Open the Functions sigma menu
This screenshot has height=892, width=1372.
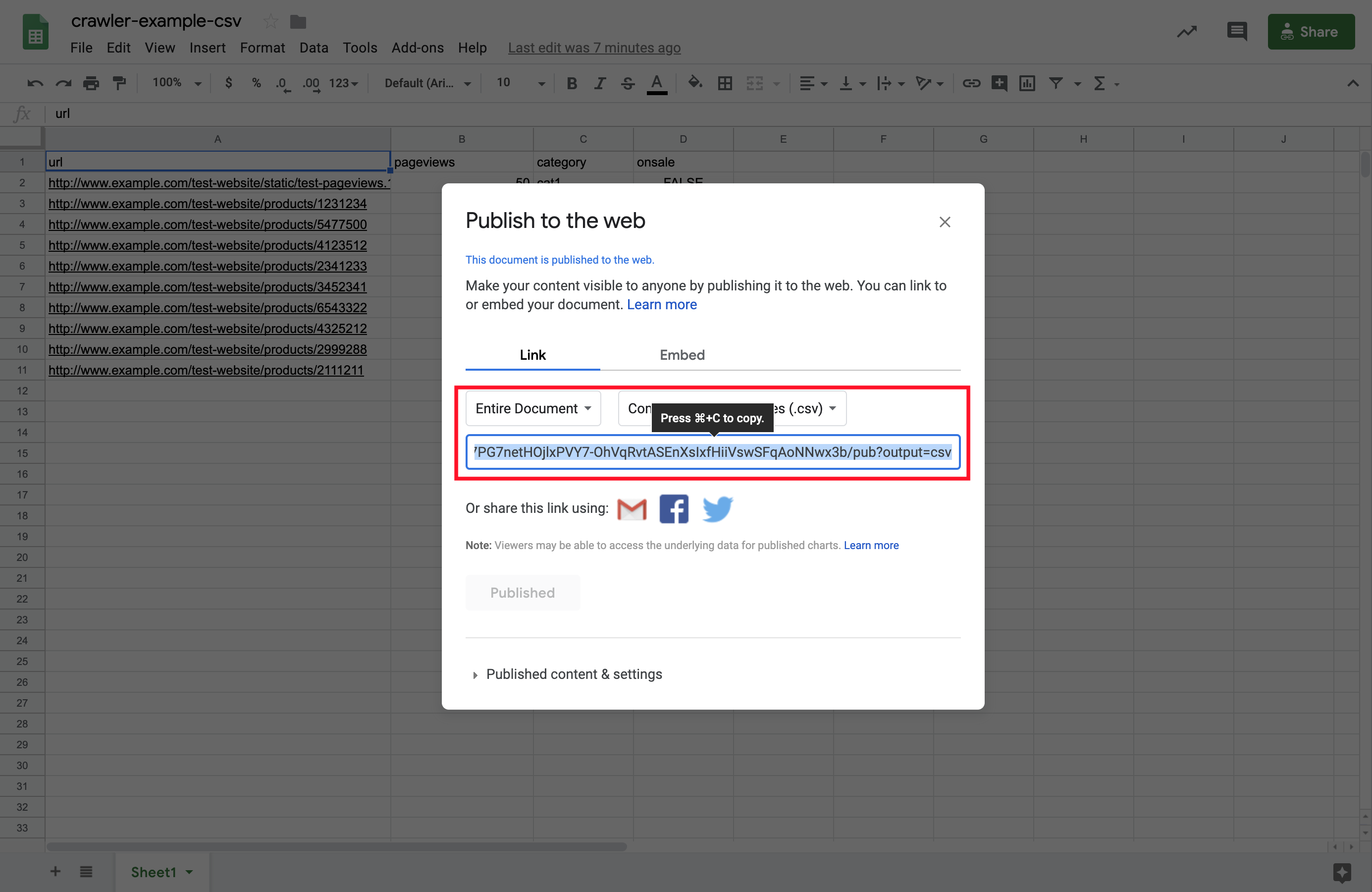(x=1106, y=83)
